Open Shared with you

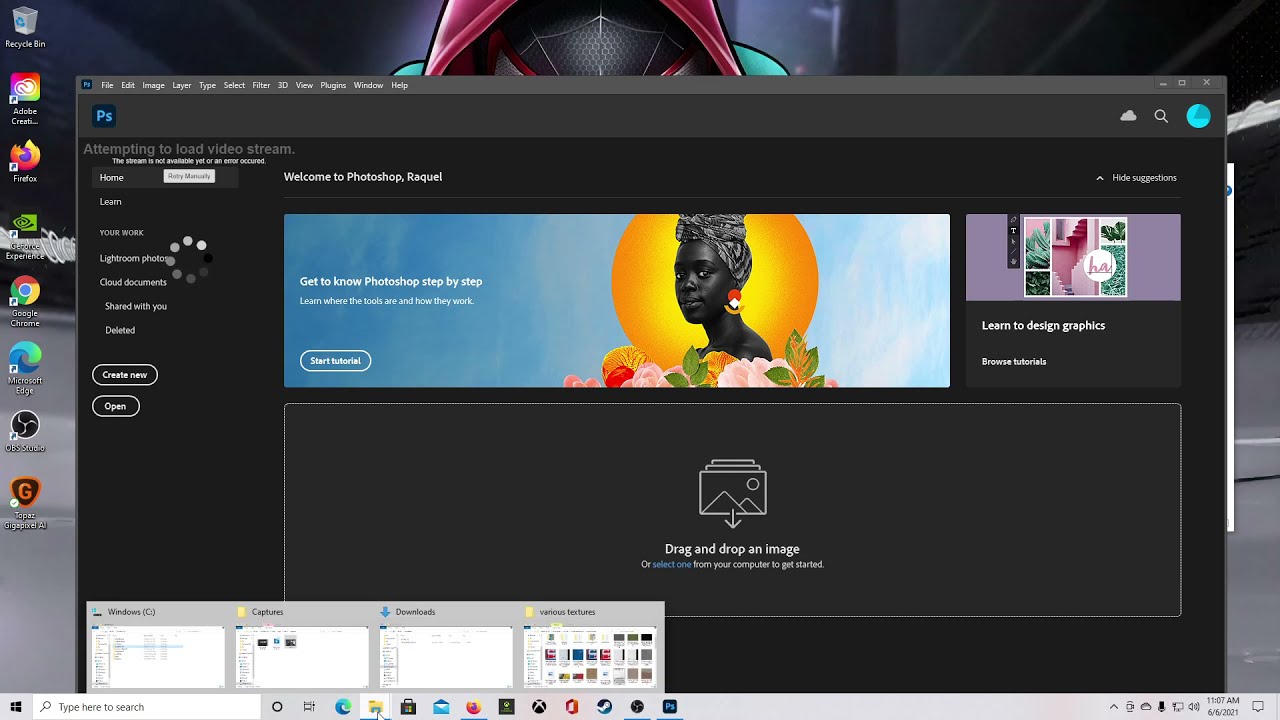tap(136, 306)
